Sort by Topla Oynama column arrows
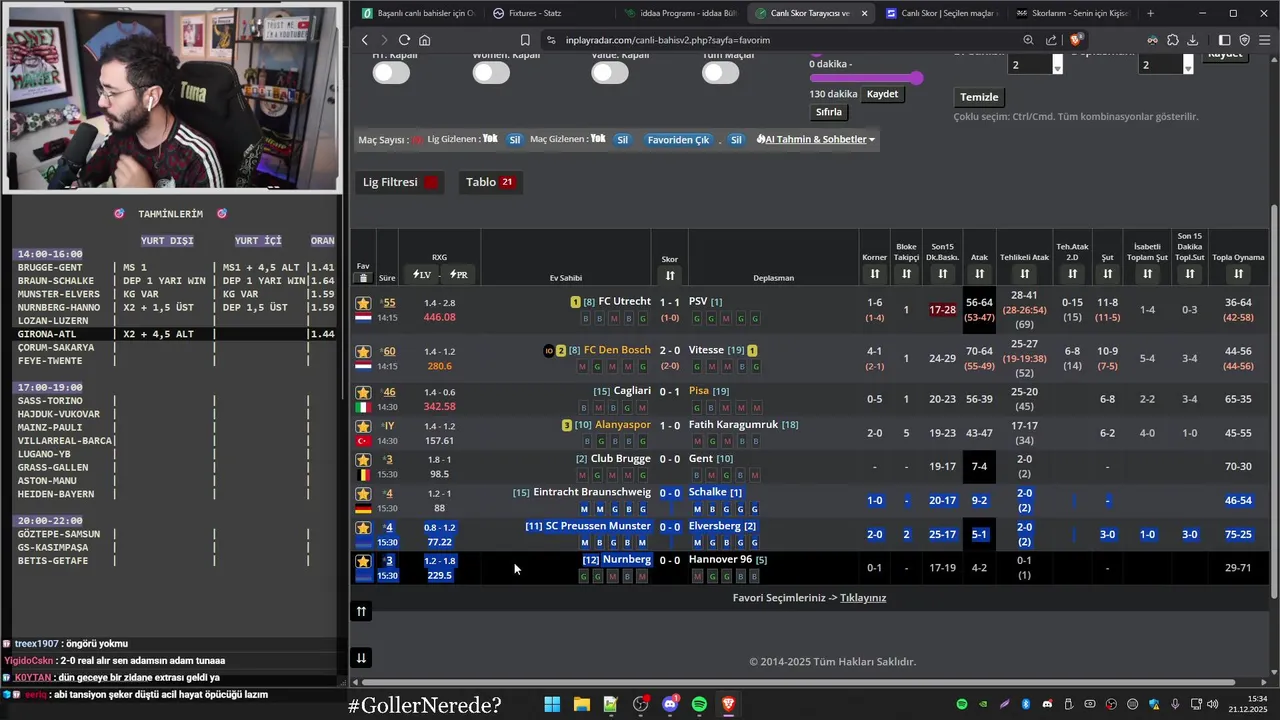The image size is (1280, 720). [1238, 274]
